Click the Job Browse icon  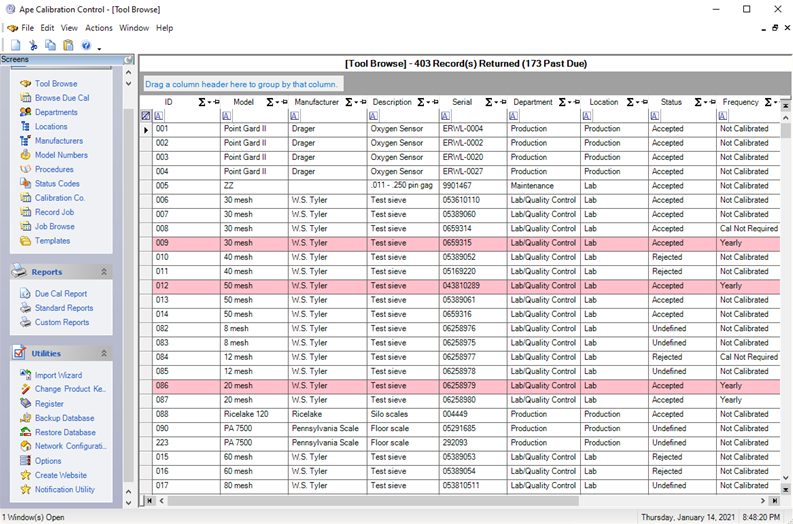click(x=25, y=226)
